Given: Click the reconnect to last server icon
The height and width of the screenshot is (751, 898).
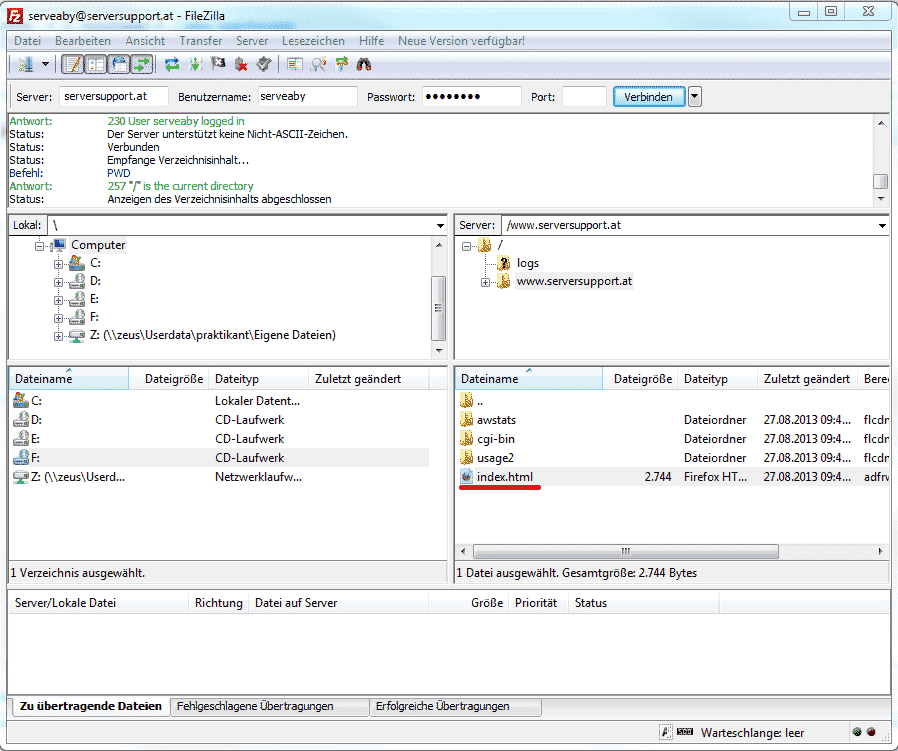Looking at the screenshot, I should point(264,65).
